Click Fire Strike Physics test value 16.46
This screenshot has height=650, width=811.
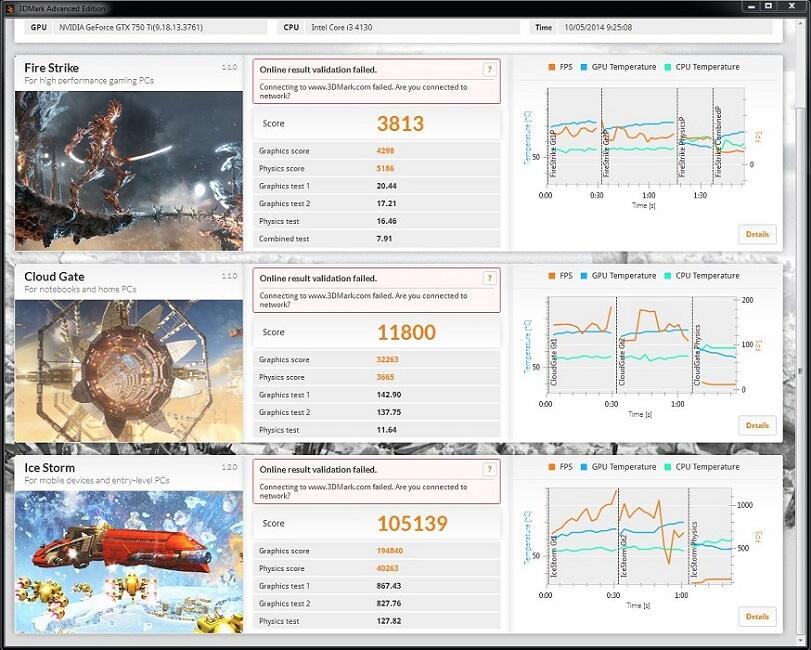point(386,221)
